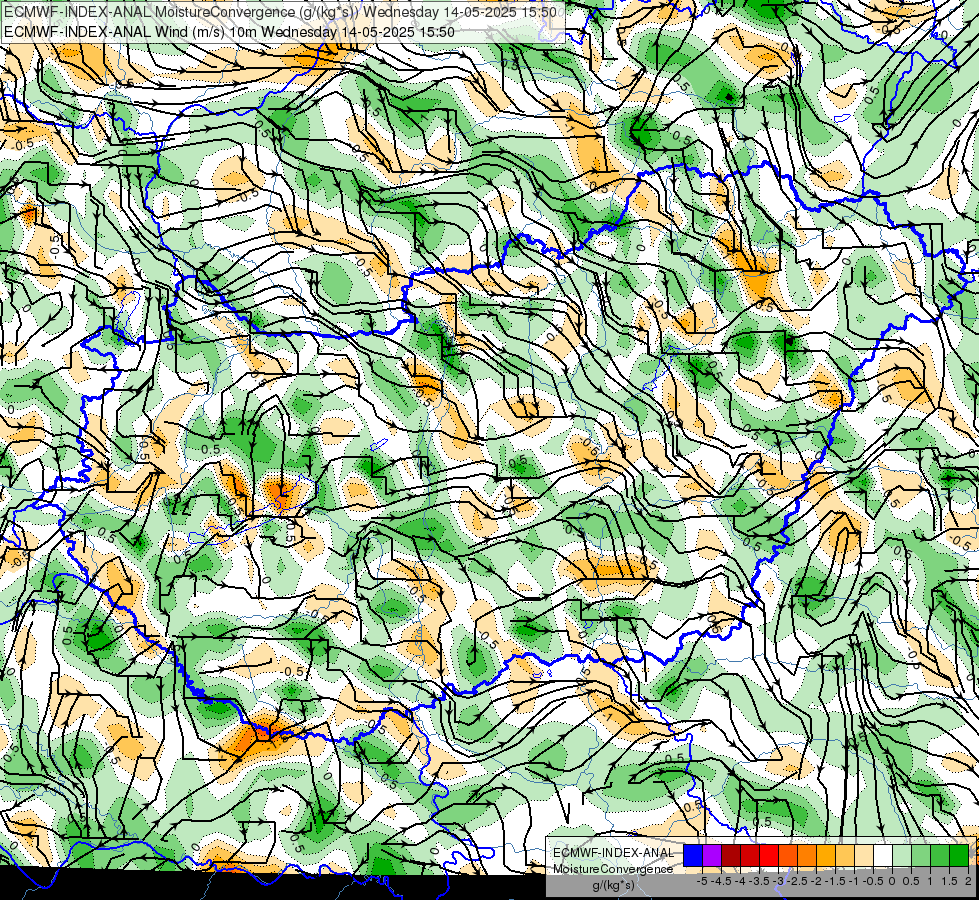This screenshot has width=979, height=900.
Task: Pick the legend swatch between 1 and 1.5
Action: 940,856
